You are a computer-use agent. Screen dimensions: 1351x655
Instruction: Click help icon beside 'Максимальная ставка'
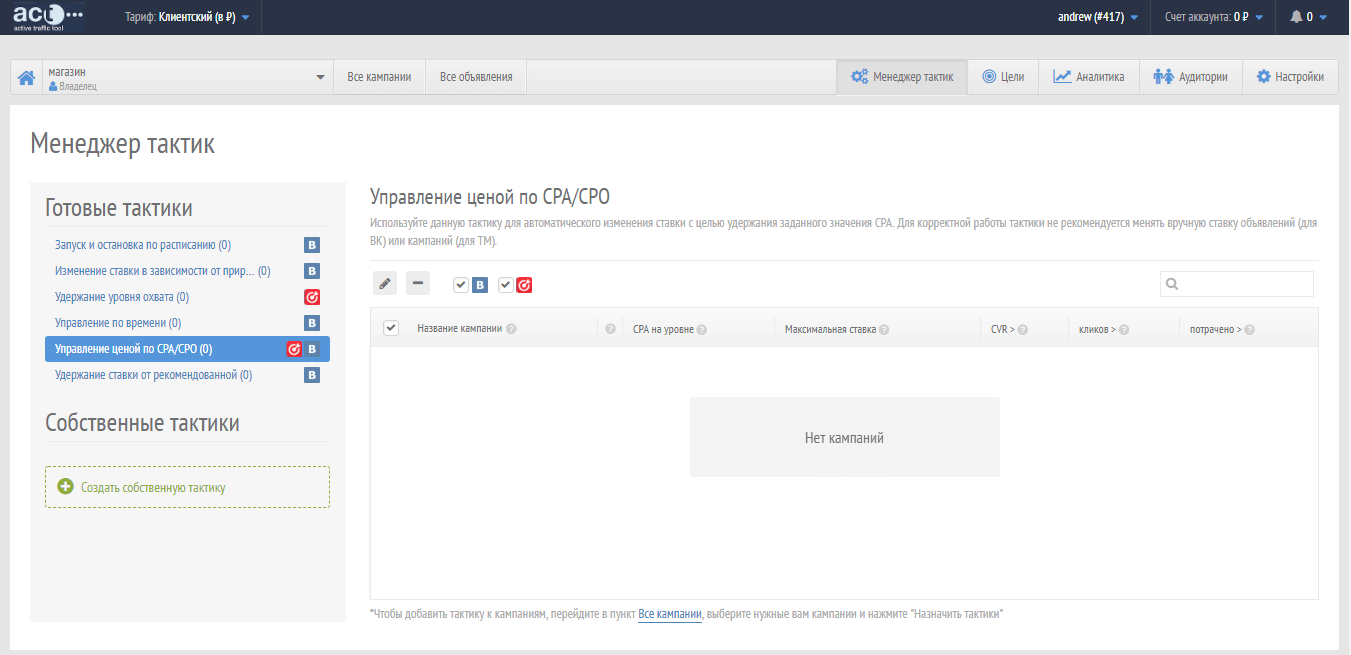point(884,329)
